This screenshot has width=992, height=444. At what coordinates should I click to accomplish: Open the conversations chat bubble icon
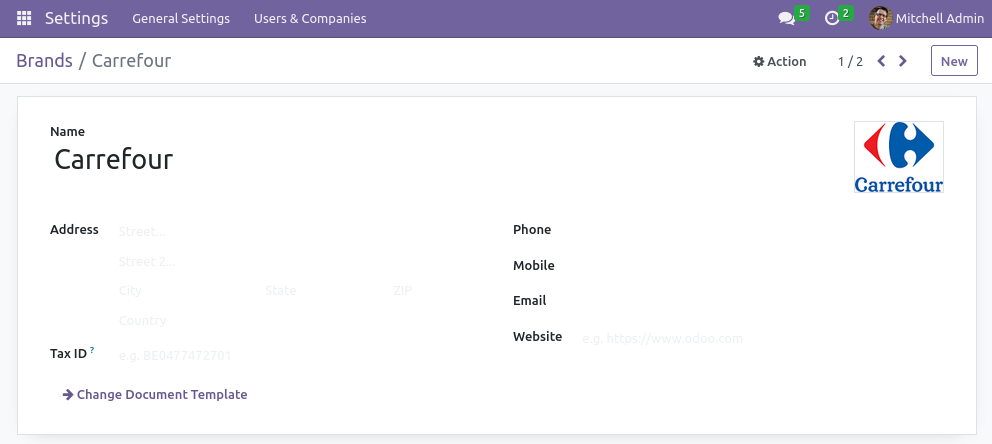[787, 18]
